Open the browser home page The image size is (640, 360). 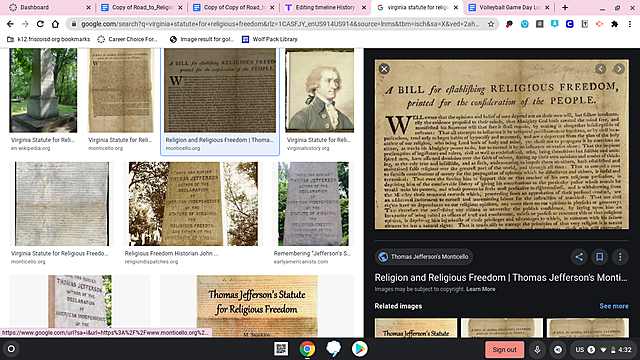pyautogui.click(x=55, y=24)
